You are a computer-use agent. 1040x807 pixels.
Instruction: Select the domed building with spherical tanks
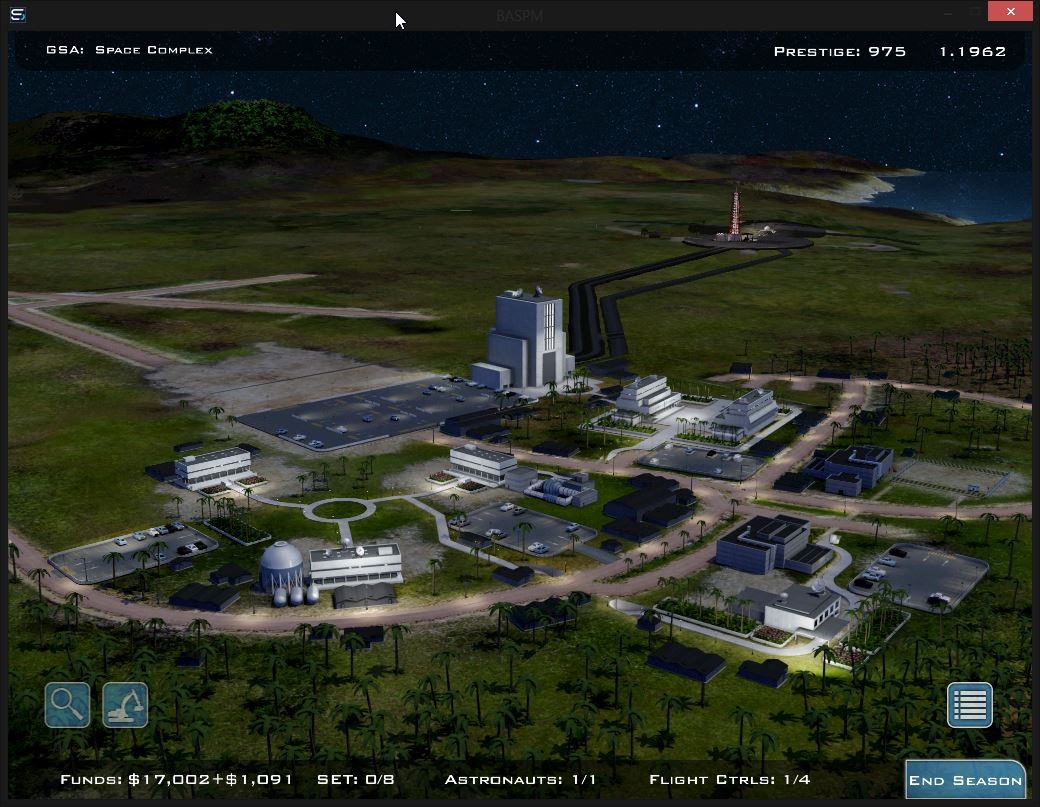pos(284,574)
